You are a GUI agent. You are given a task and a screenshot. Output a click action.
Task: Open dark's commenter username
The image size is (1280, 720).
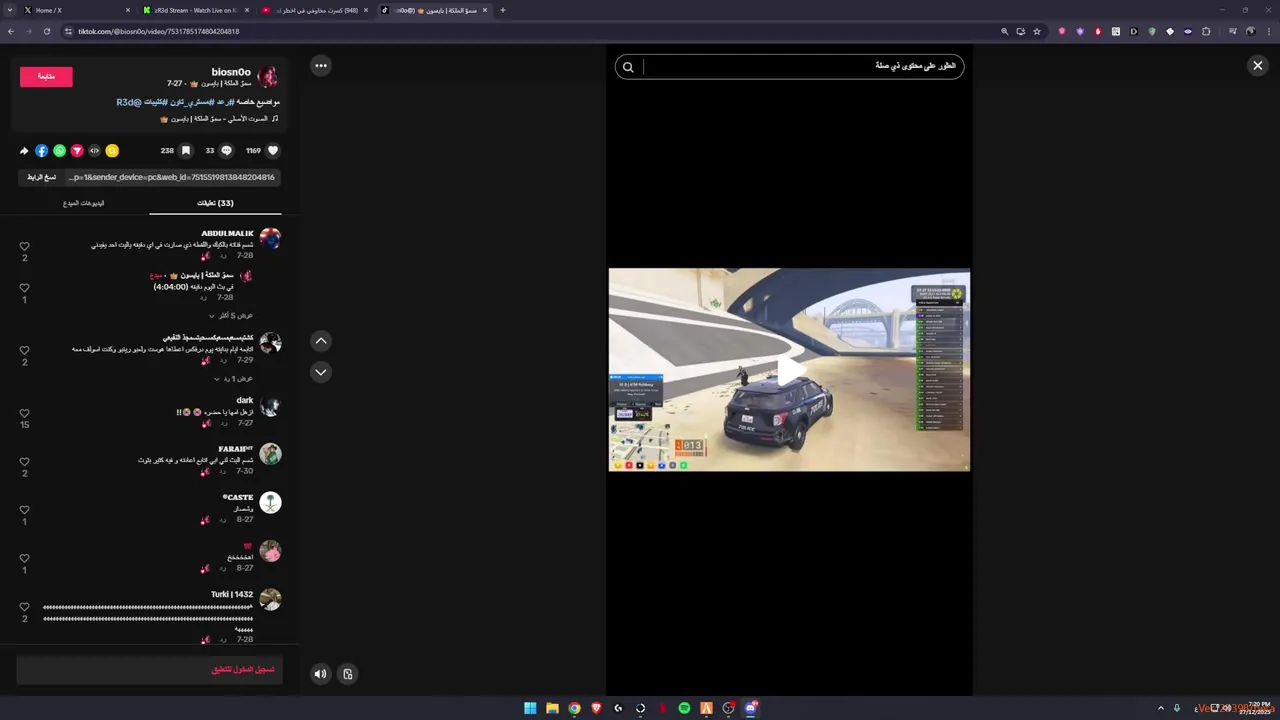pos(245,400)
